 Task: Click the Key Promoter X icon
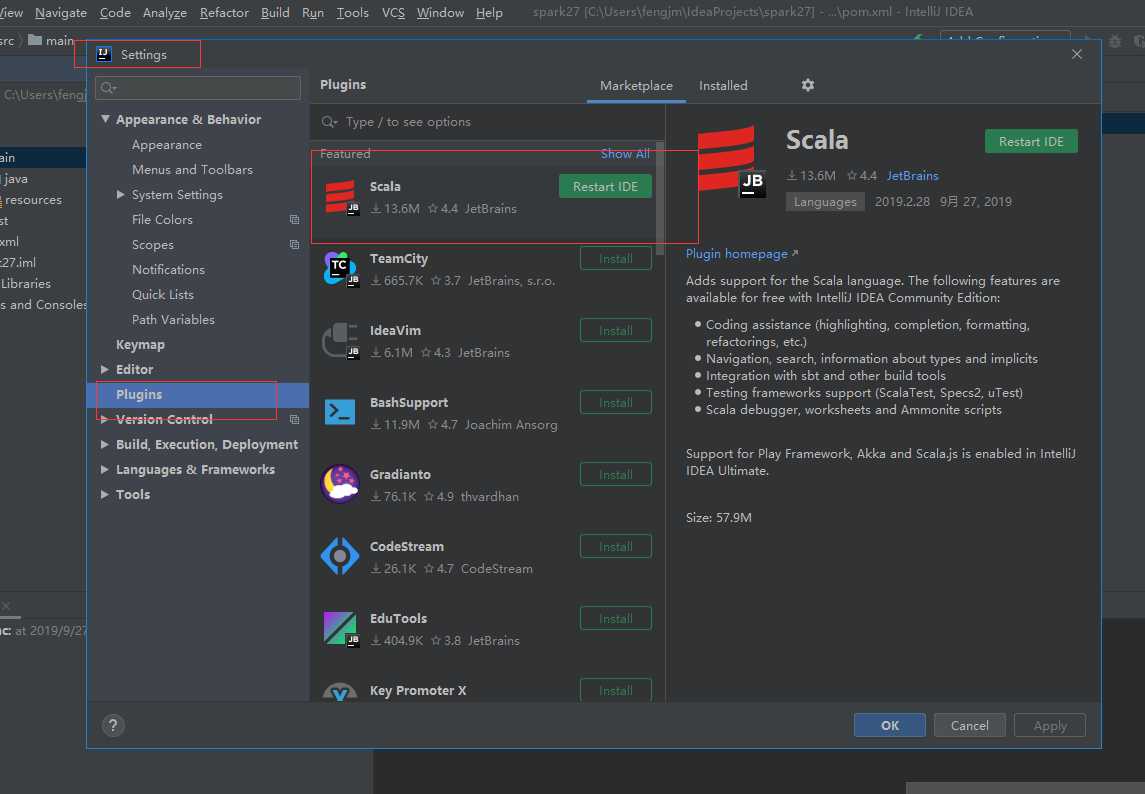click(340, 692)
